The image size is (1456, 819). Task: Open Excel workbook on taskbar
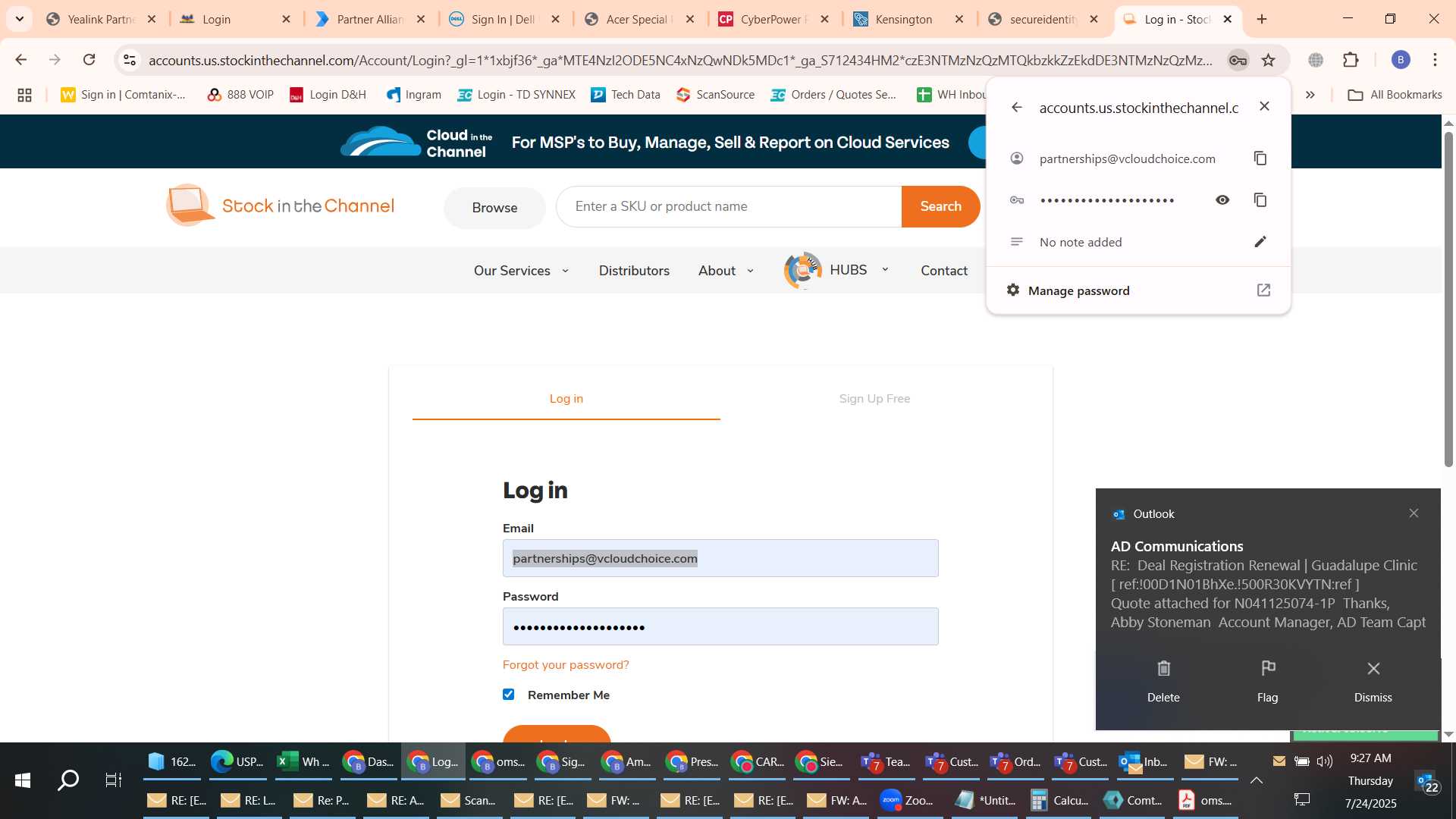click(x=303, y=761)
